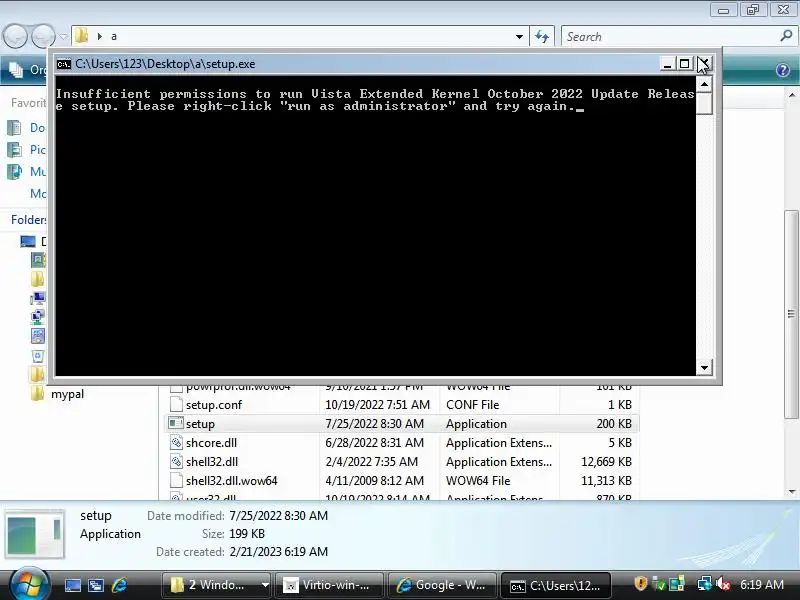Image resolution: width=800 pixels, height=600 pixels.
Task: Click the console scrollbar up arrow
Action: click(x=704, y=84)
